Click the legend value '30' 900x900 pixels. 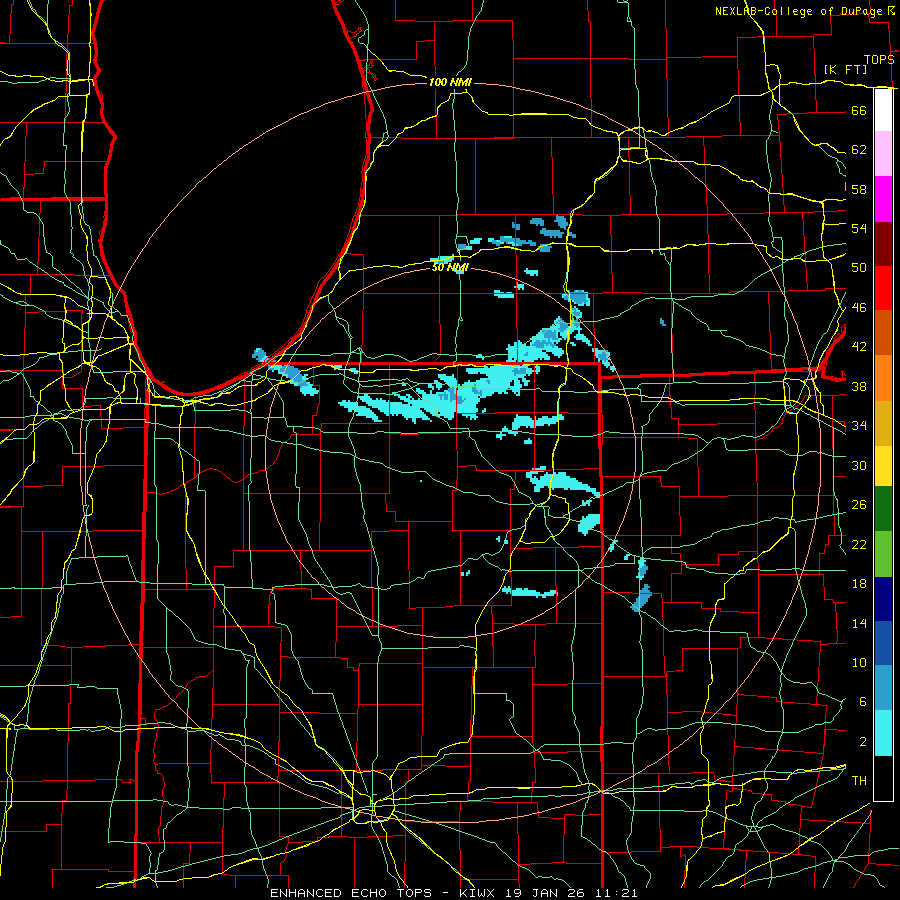pyautogui.click(x=859, y=465)
